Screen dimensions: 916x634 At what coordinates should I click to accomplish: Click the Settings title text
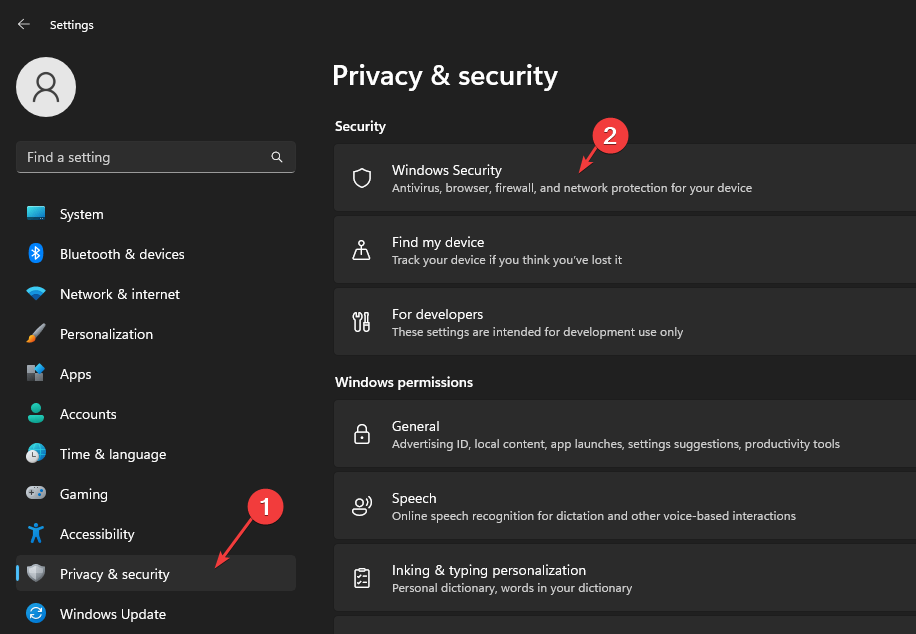pos(71,25)
